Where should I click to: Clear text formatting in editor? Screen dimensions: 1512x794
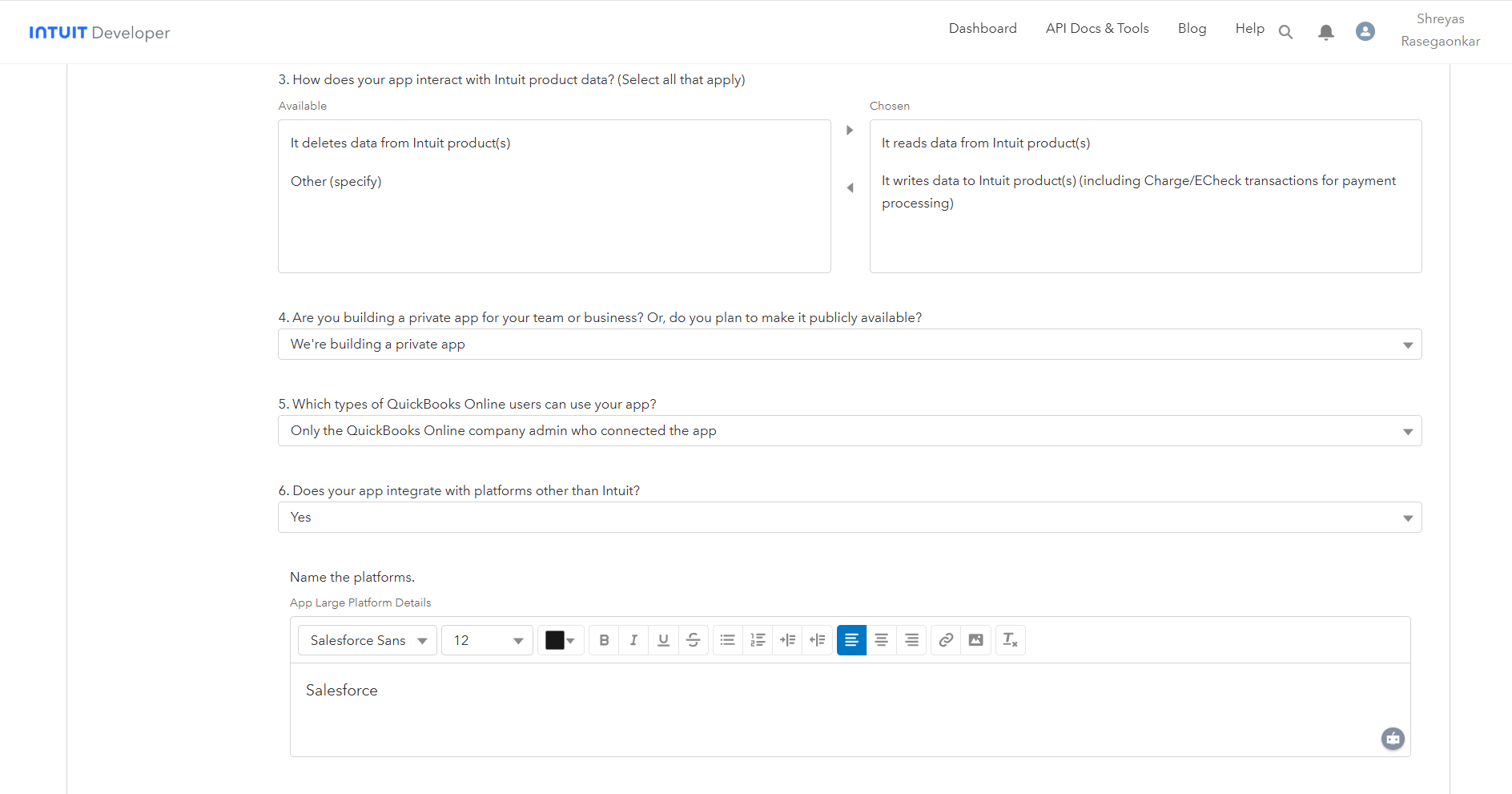1010,640
